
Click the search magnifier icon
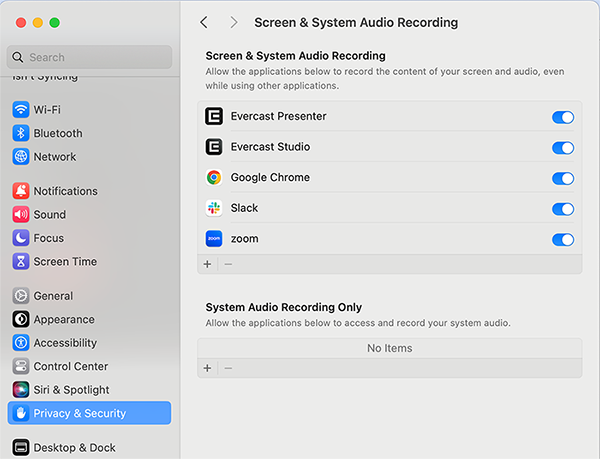(x=18, y=57)
